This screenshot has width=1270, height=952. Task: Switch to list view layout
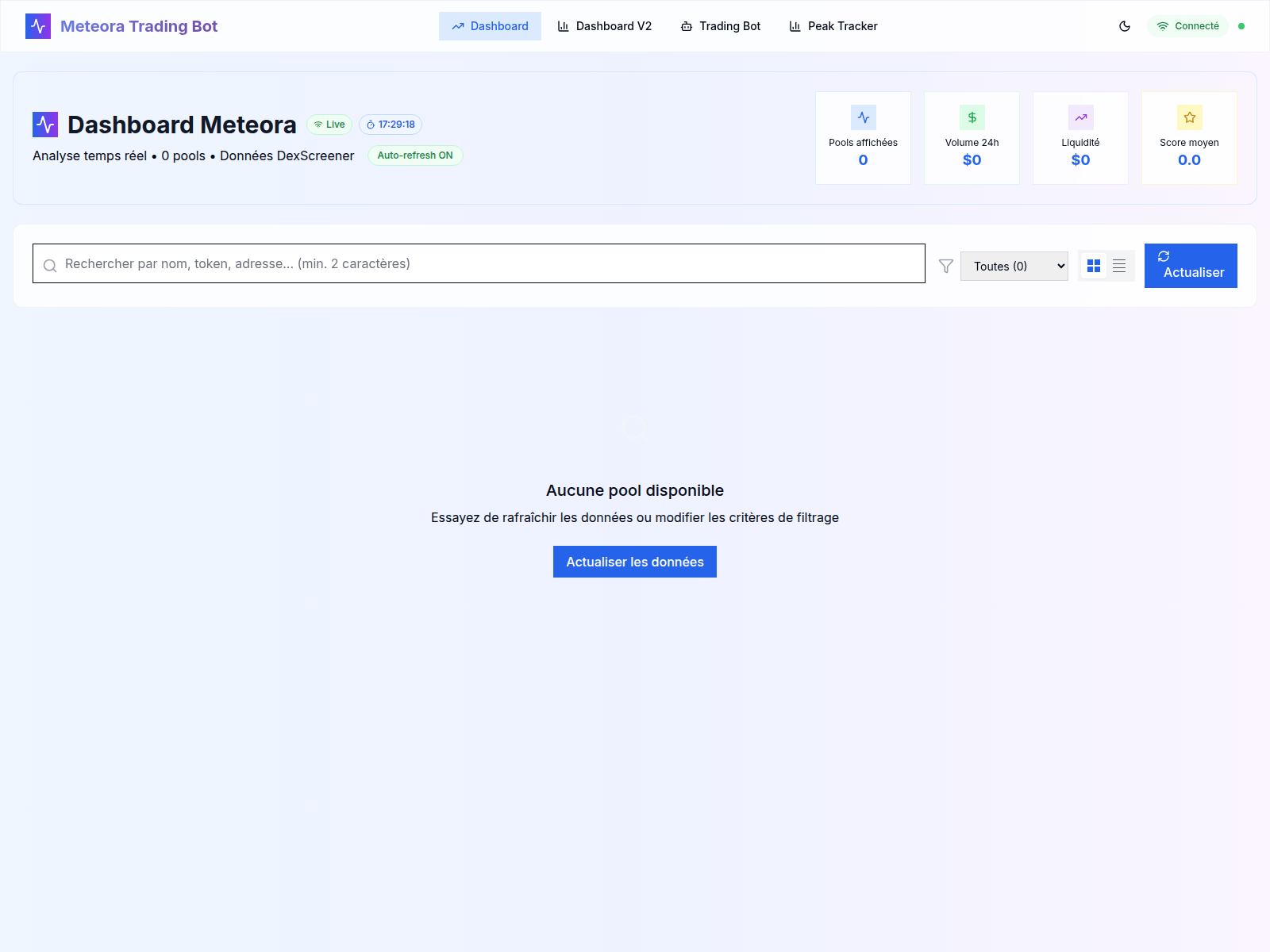pos(1119,266)
